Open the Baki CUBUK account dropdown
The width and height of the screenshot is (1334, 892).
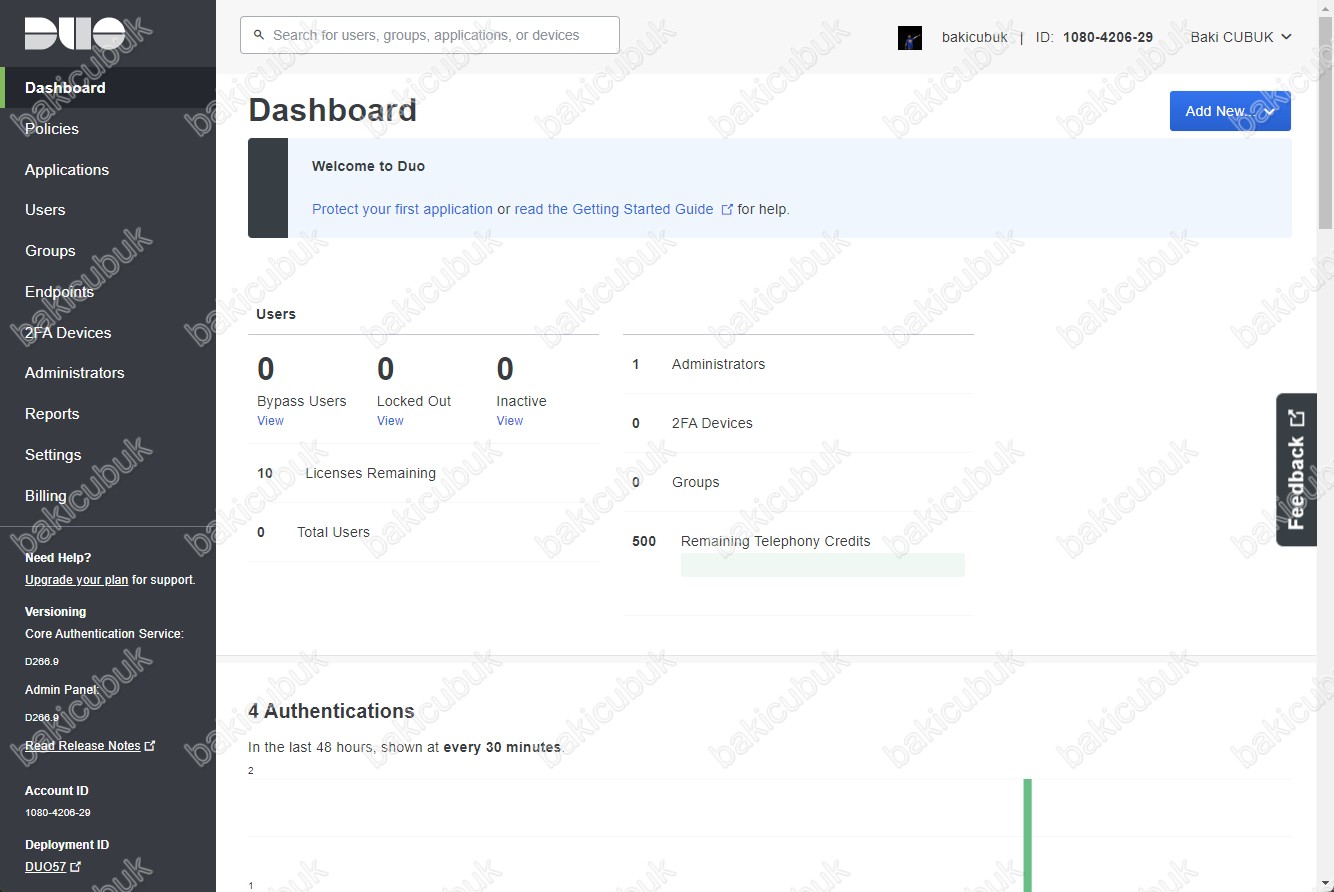[x=1241, y=37]
